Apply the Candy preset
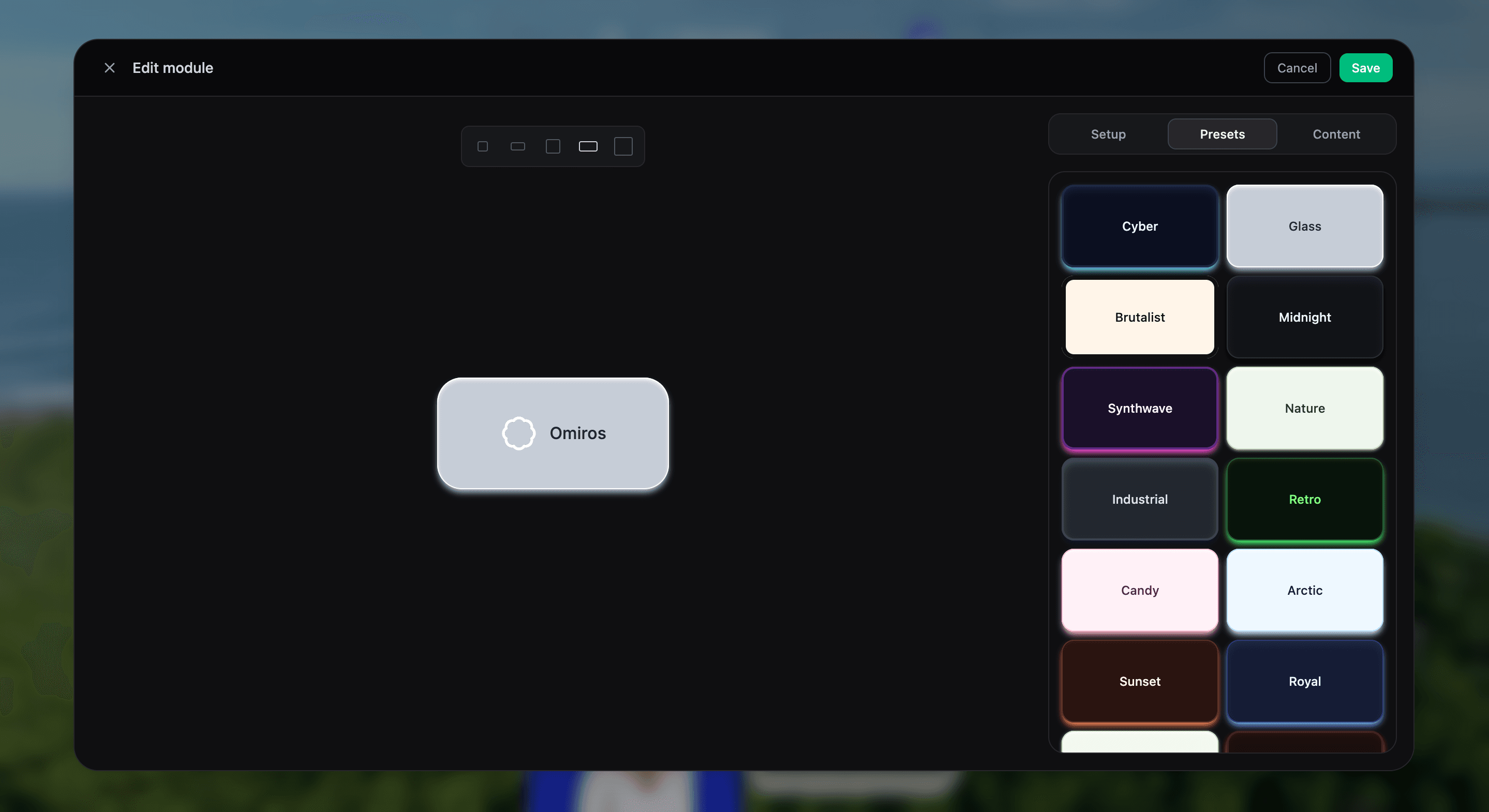 1139,590
